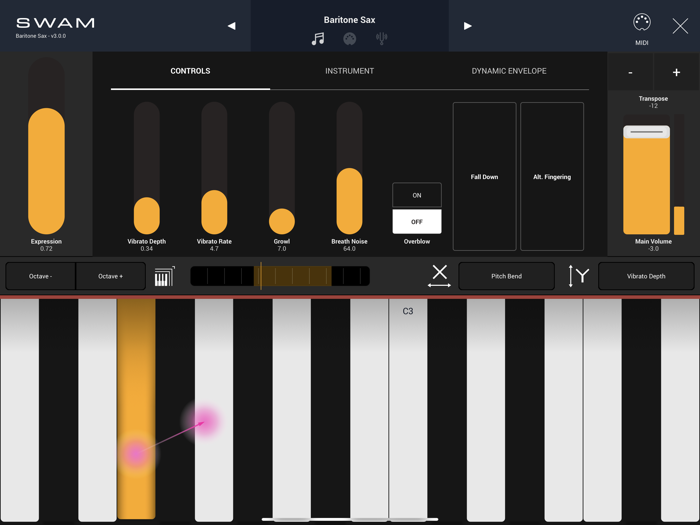Open keyboard resize icon next to Octave +
This screenshot has width=700, height=525.
pyautogui.click(x=164, y=276)
